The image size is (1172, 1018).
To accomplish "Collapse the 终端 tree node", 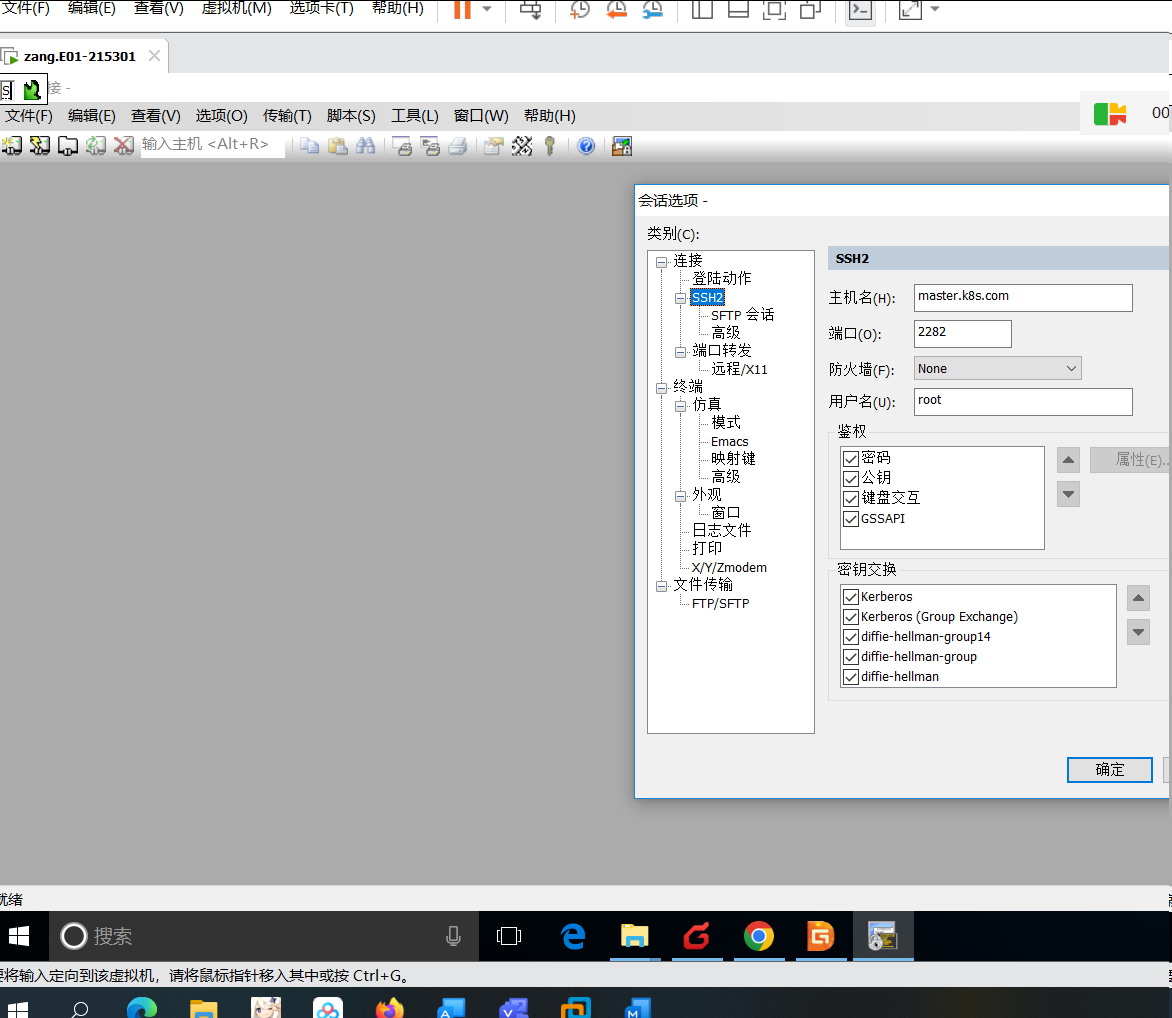I will click(x=661, y=388).
